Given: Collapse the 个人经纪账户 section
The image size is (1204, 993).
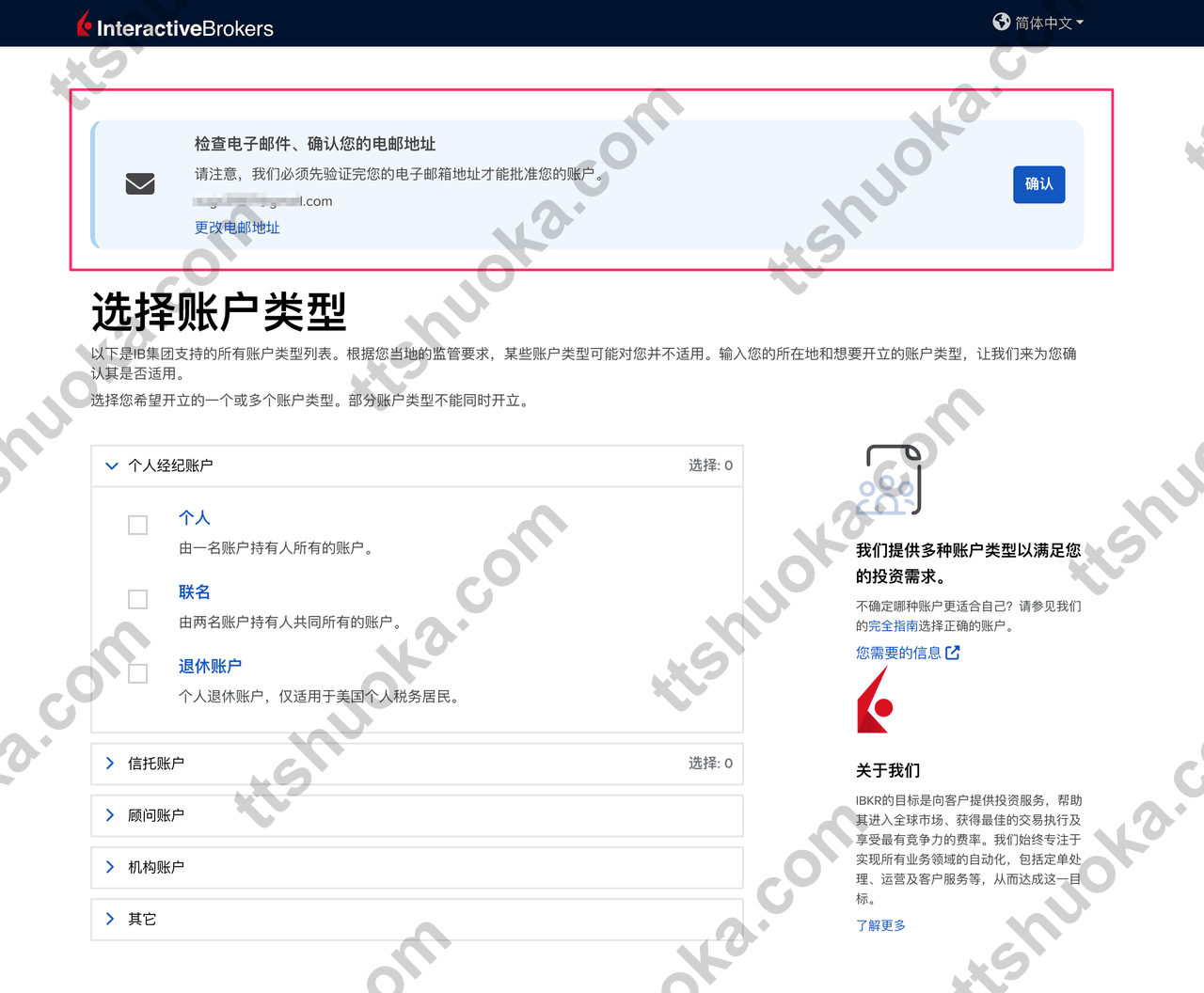Looking at the screenshot, I should pos(417,465).
